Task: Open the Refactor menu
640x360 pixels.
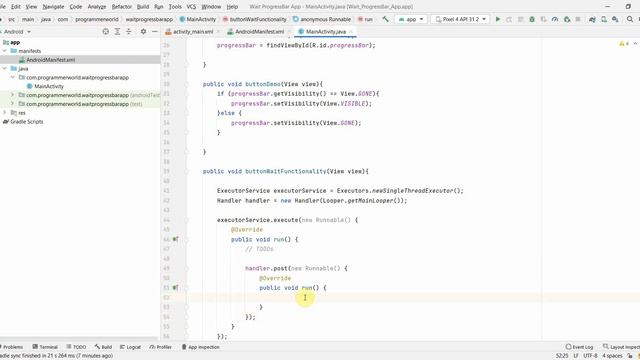Action: 122,7
